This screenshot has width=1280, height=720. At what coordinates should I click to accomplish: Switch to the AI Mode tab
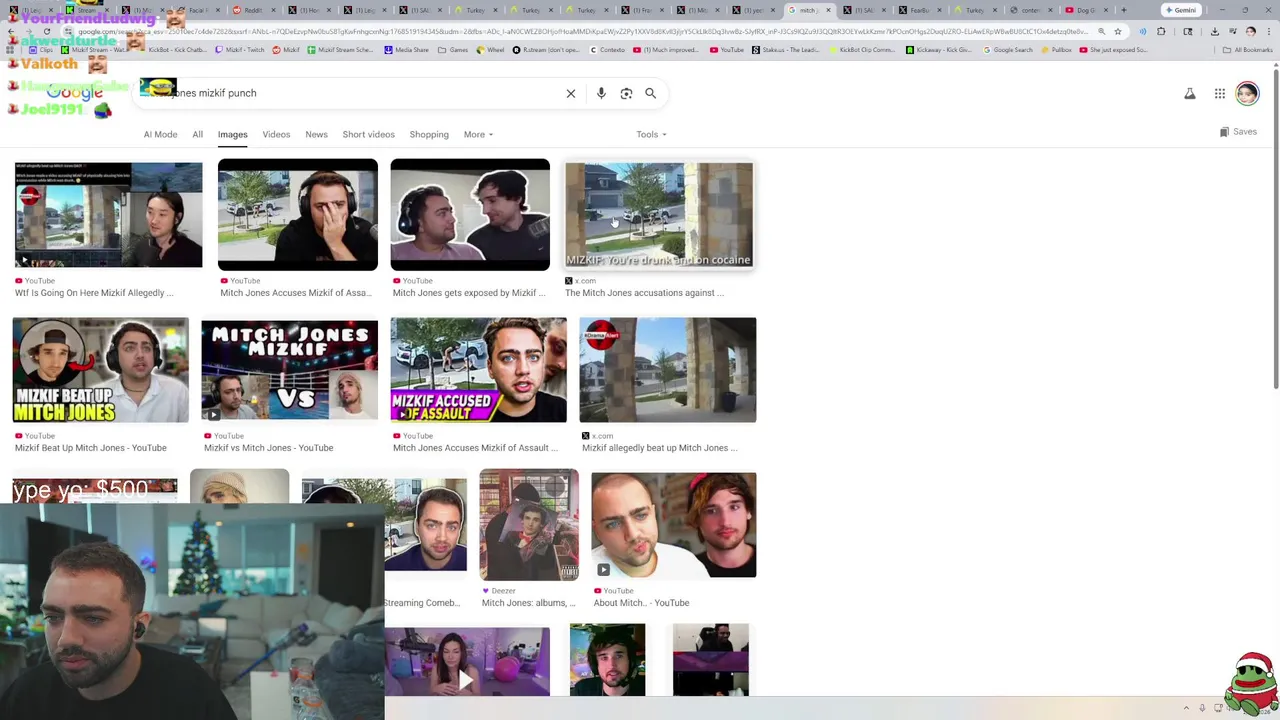point(160,134)
